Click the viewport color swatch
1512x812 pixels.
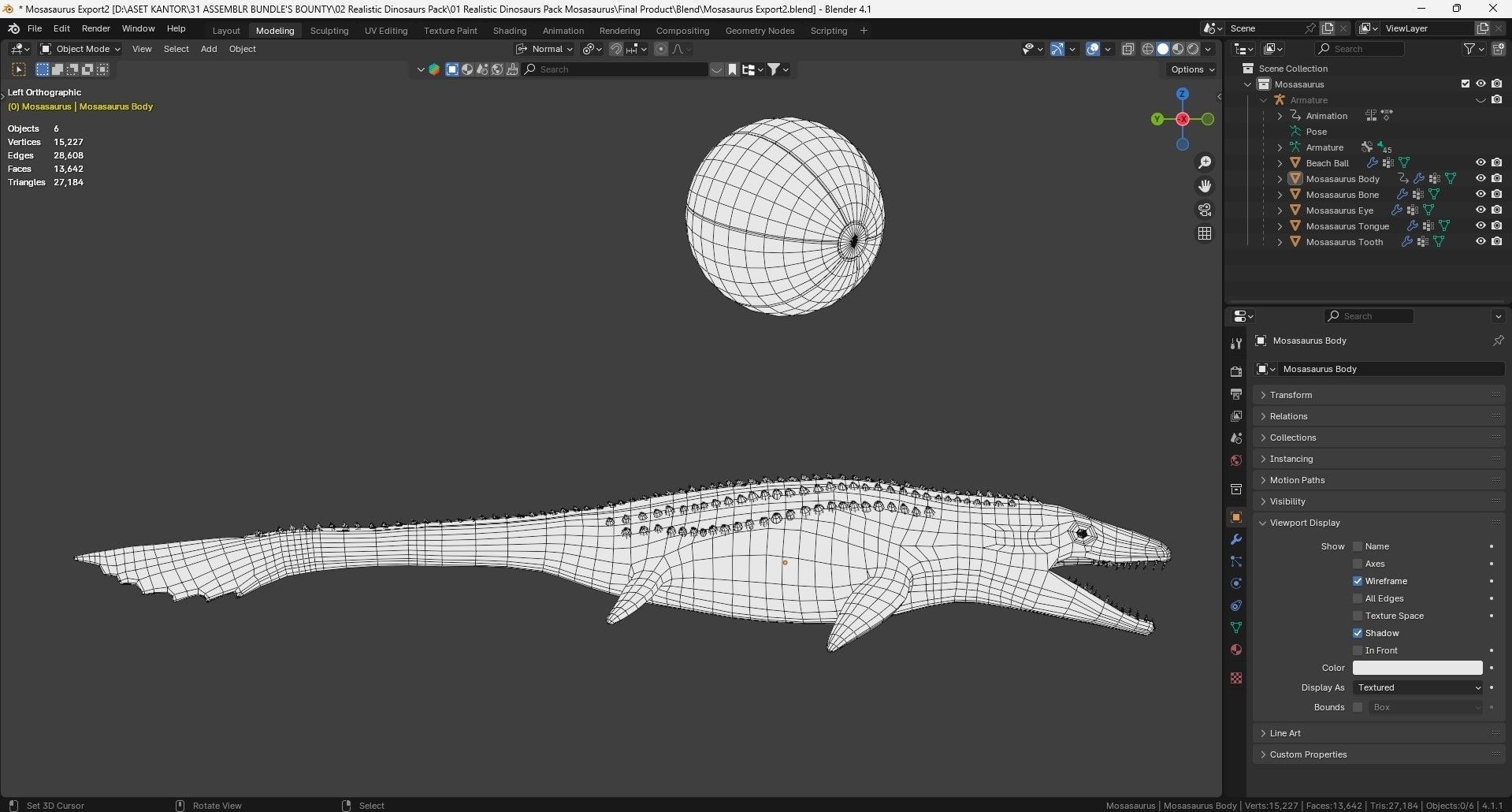[1417, 668]
